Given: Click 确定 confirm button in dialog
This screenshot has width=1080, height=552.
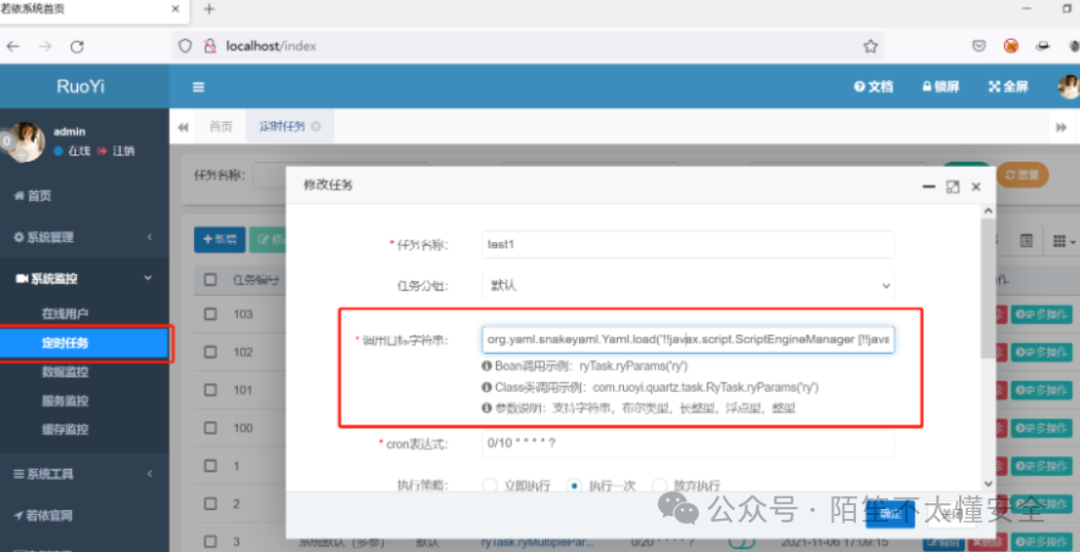Looking at the screenshot, I should 890,515.
